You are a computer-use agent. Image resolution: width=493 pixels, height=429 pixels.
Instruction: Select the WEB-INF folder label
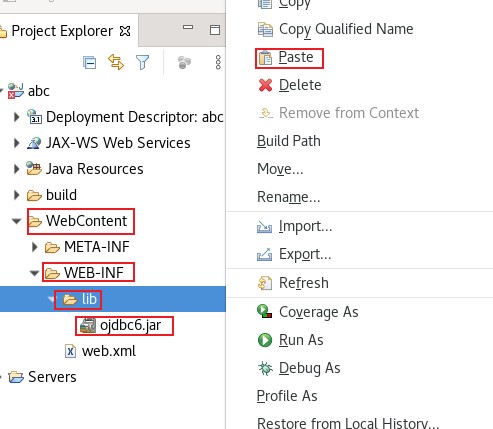pos(94,273)
